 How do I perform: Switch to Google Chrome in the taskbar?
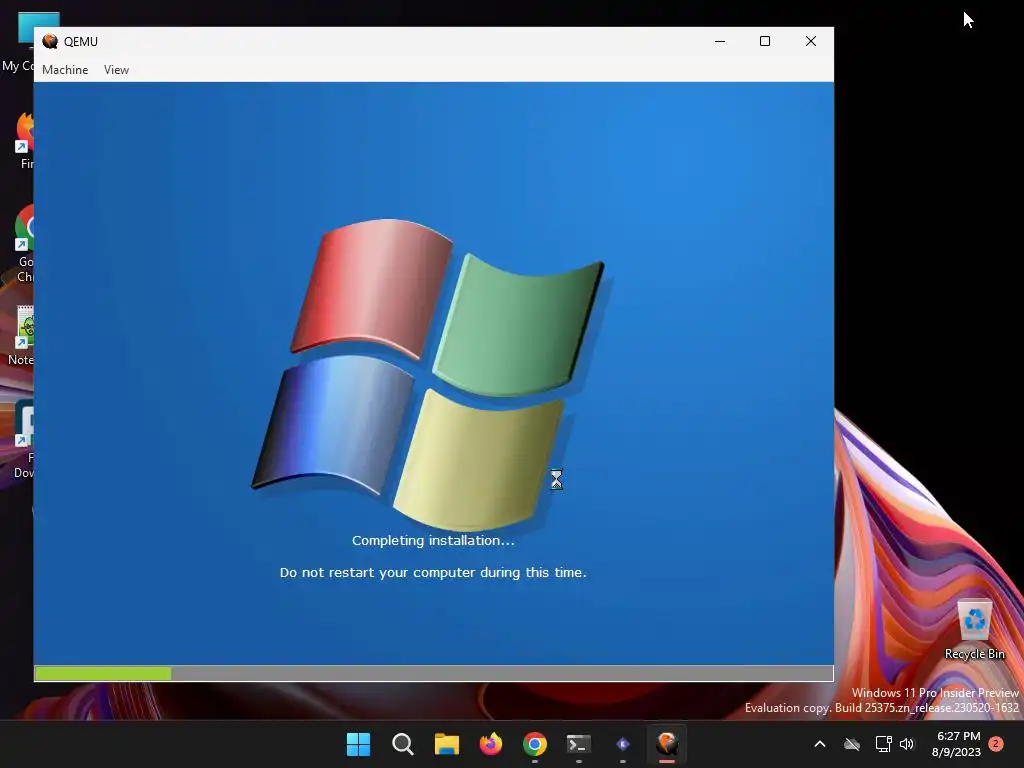tap(535, 744)
